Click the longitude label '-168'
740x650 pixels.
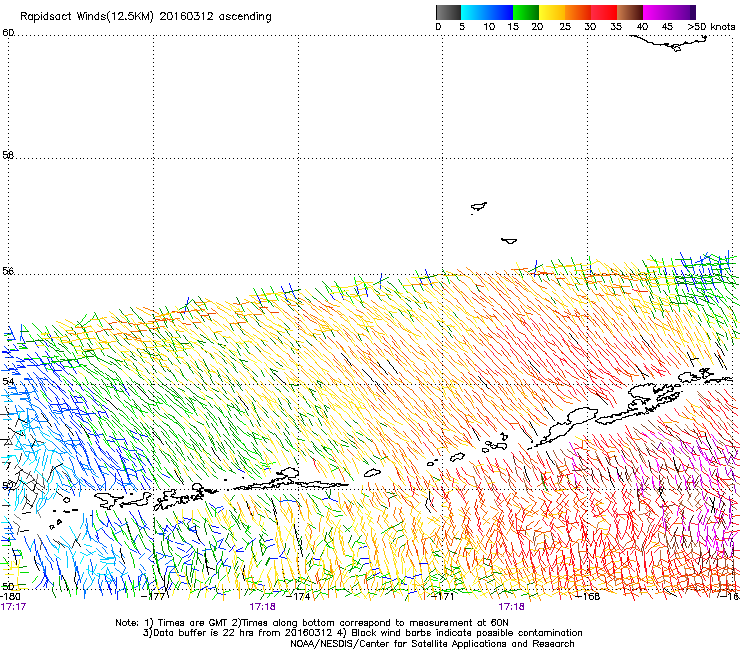tap(588, 596)
